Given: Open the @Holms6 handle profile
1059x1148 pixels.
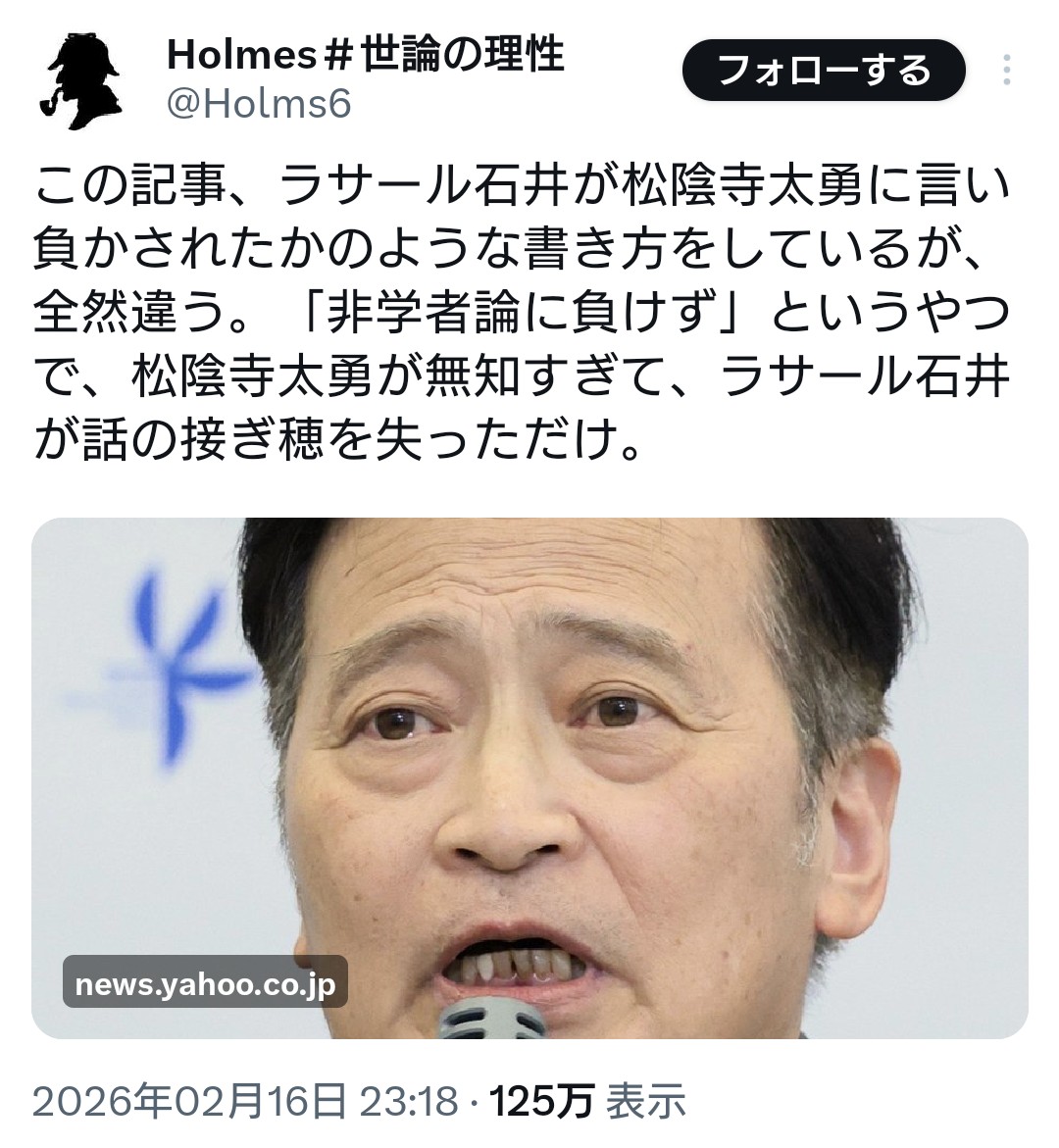Looking at the screenshot, I should [259, 104].
